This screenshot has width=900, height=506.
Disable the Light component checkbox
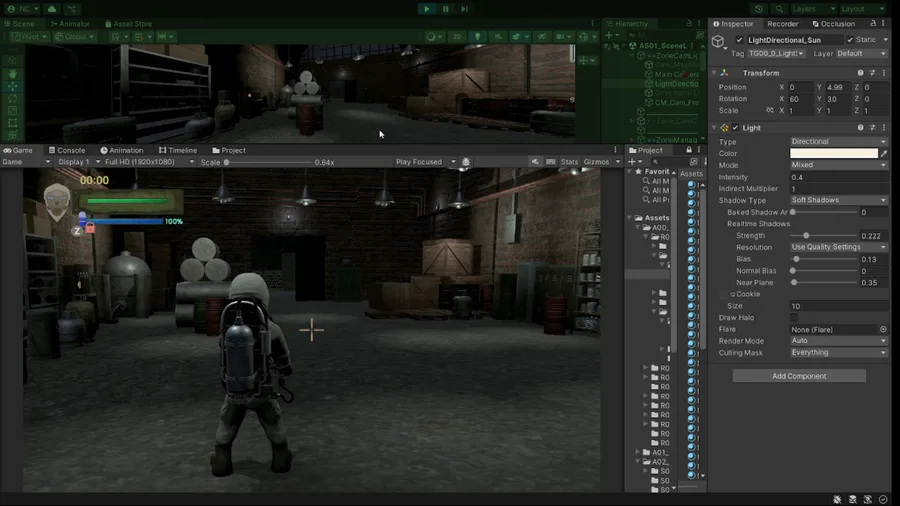(735, 128)
